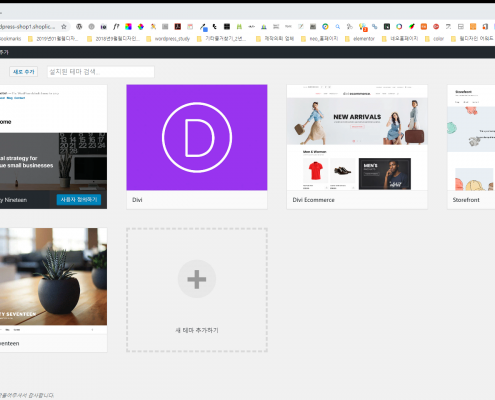Click the blue chain link extension icon
Image resolution: width=495 pixels, height=400 pixels.
pos(375,27)
